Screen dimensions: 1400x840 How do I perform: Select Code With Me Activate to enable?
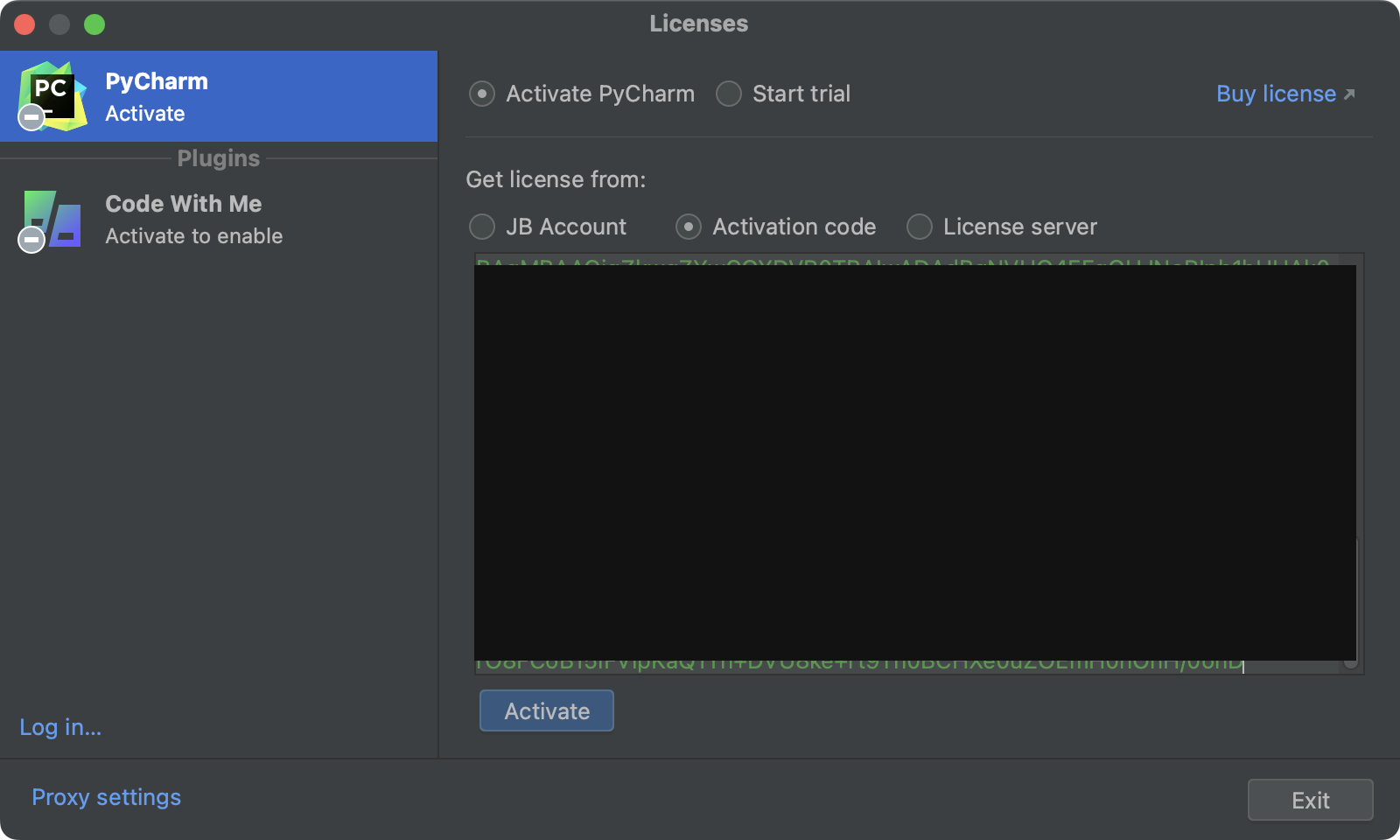[x=219, y=220]
